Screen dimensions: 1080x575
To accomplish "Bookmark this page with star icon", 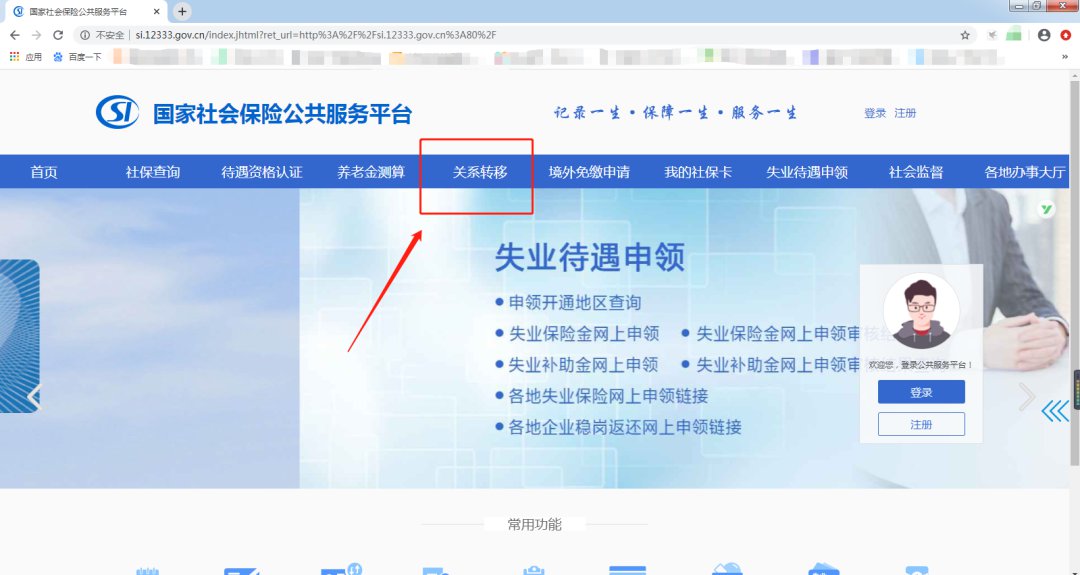I will (x=965, y=35).
